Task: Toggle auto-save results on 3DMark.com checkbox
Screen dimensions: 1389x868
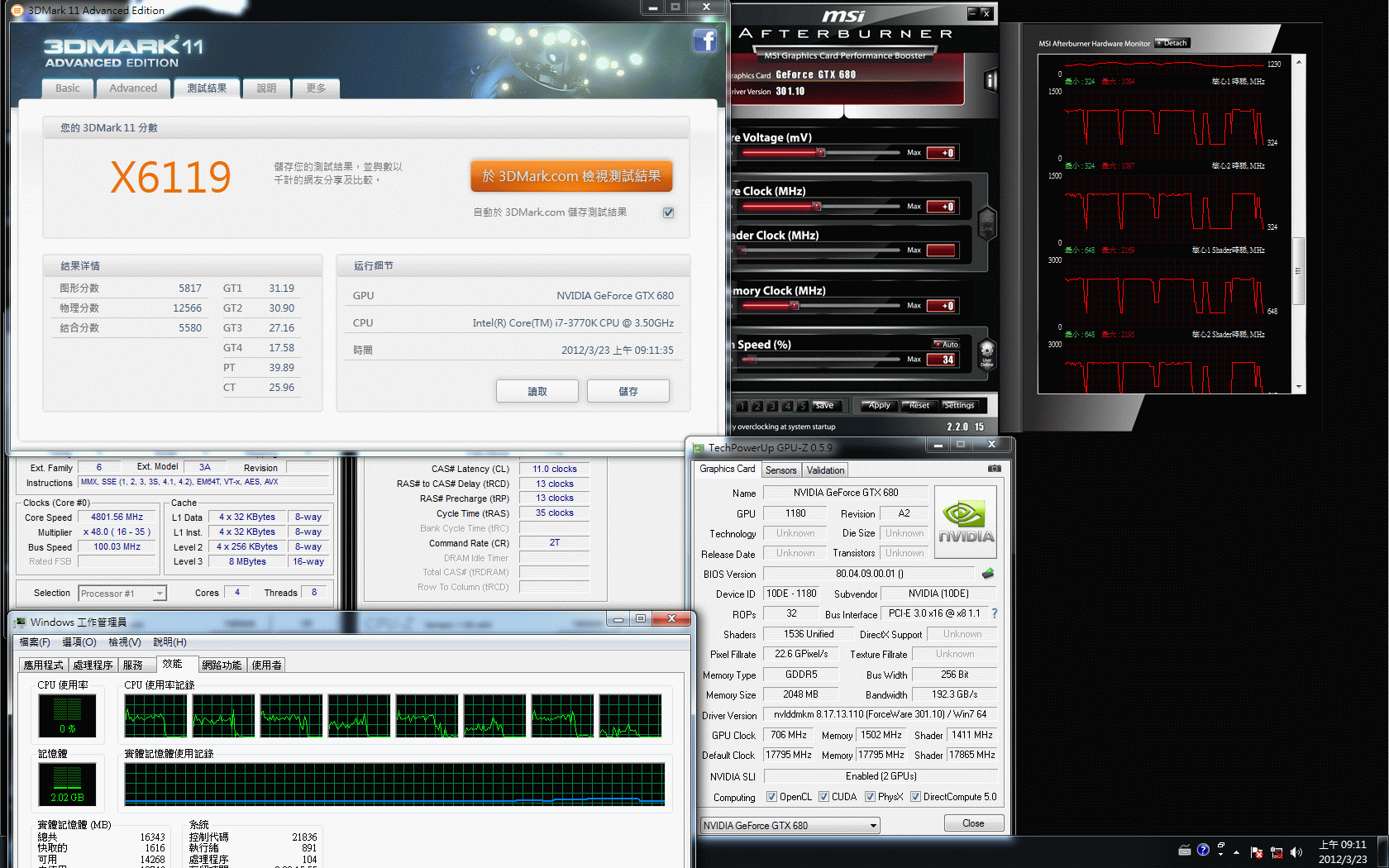Action: tap(668, 212)
